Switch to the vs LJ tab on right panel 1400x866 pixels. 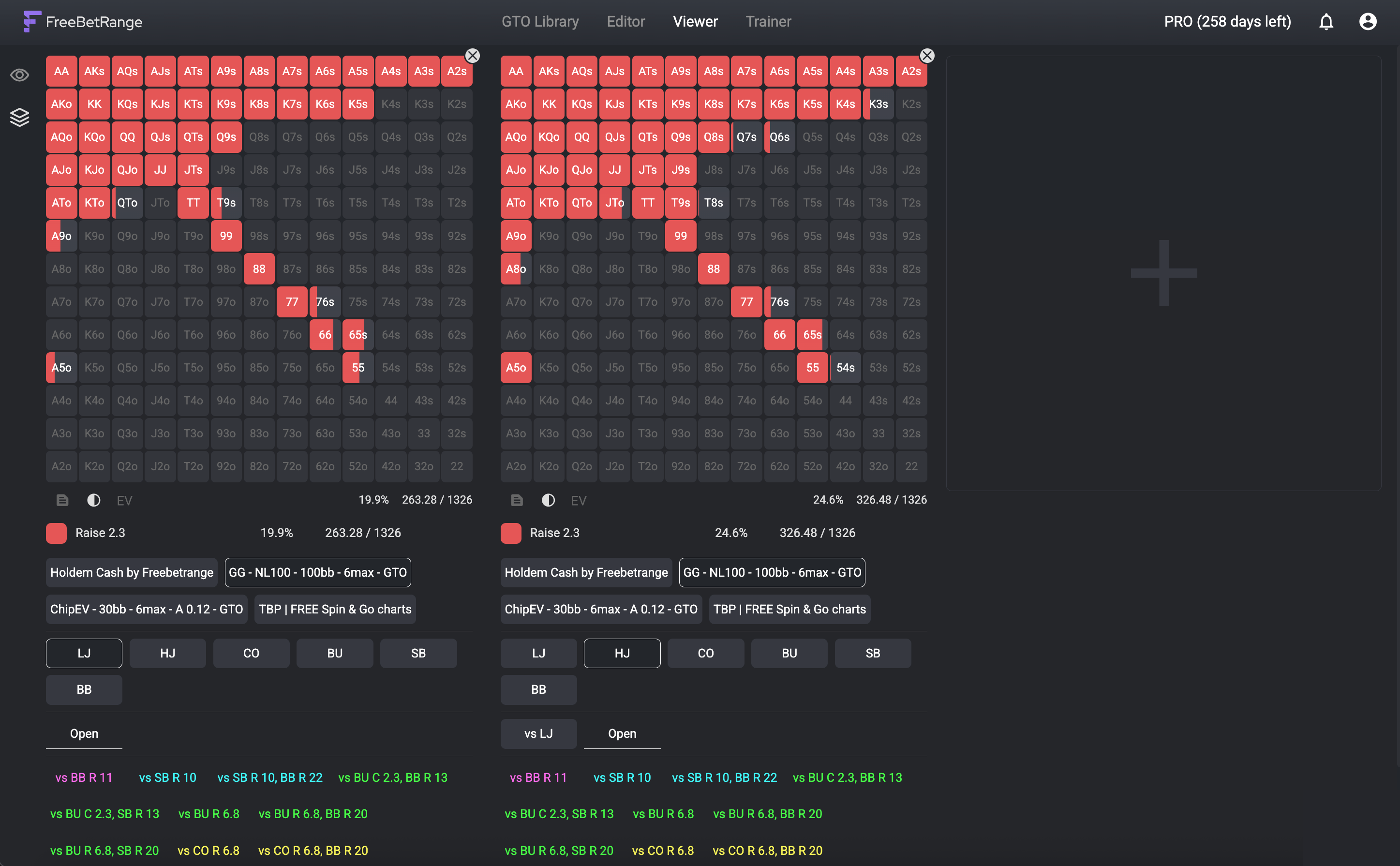point(538,733)
